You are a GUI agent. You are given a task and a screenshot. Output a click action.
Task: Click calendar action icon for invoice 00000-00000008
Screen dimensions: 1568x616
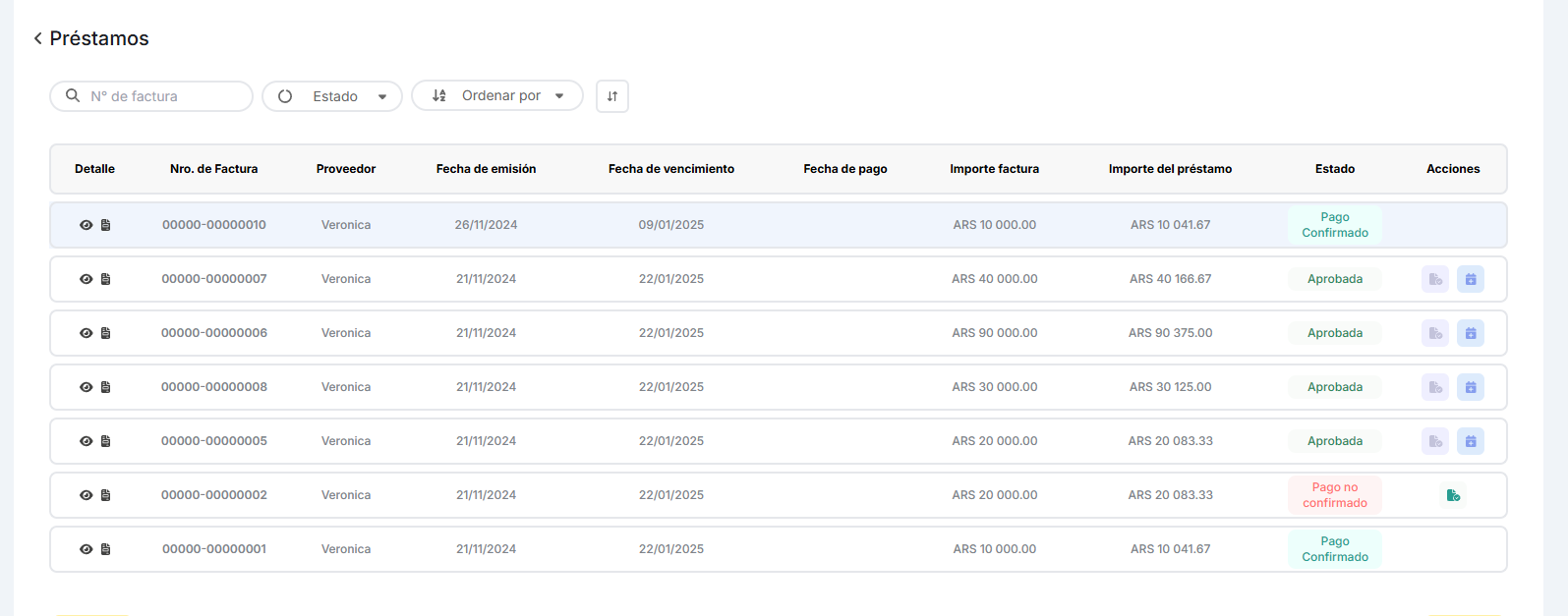pyautogui.click(x=1470, y=387)
